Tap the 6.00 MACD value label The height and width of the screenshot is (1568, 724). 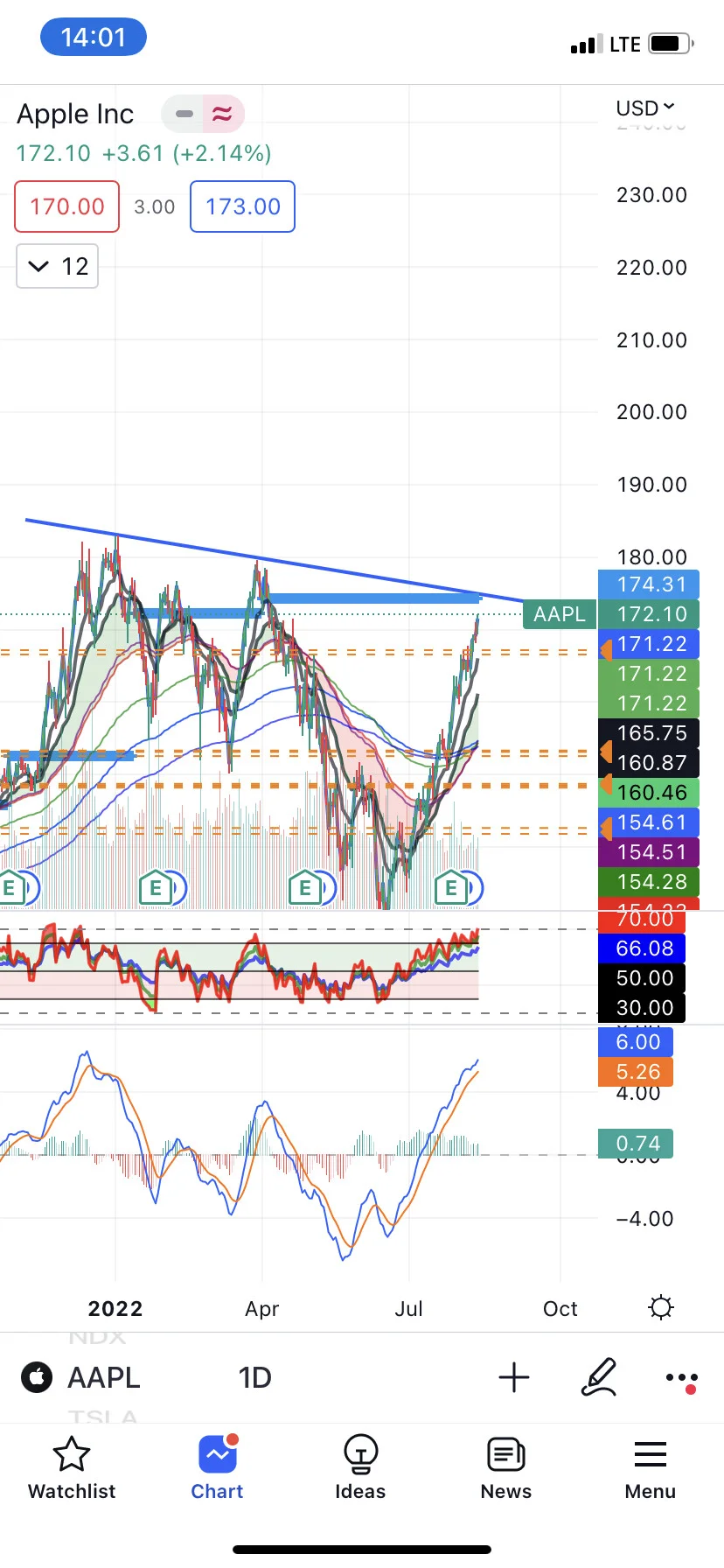click(x=637, y=1042)
